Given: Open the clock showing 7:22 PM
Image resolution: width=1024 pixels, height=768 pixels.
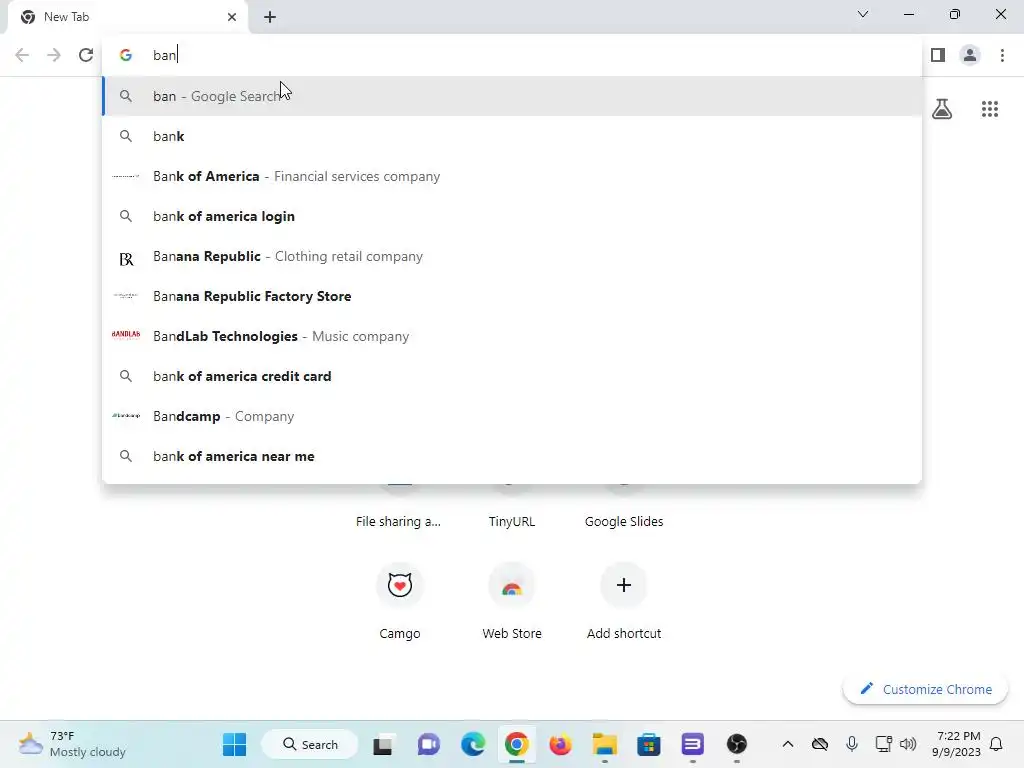Looking at the screenshot, I should point(957,744).
